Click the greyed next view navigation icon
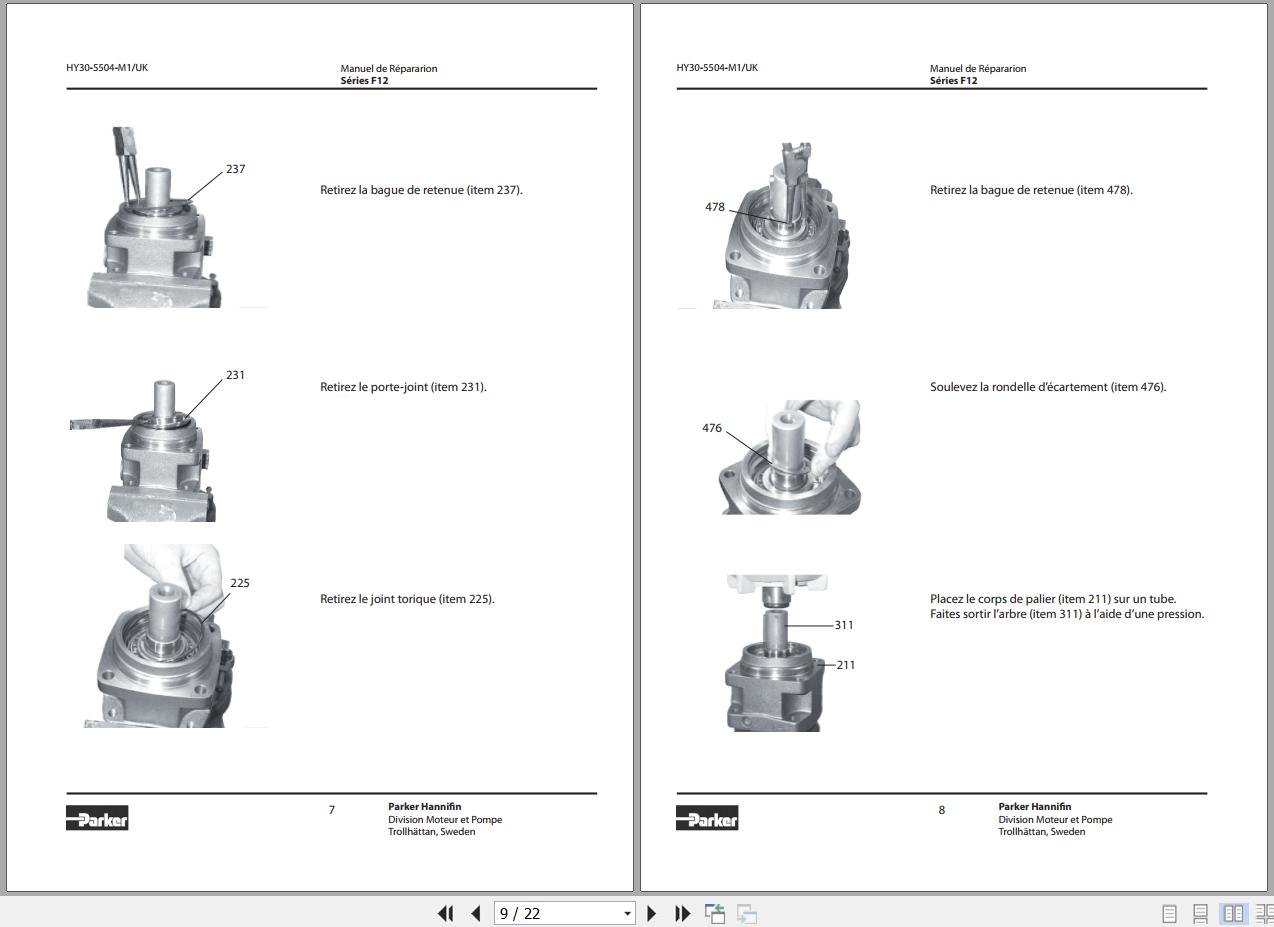The image size is (1274, 927). pyautogui.click(x=747, y=913)
